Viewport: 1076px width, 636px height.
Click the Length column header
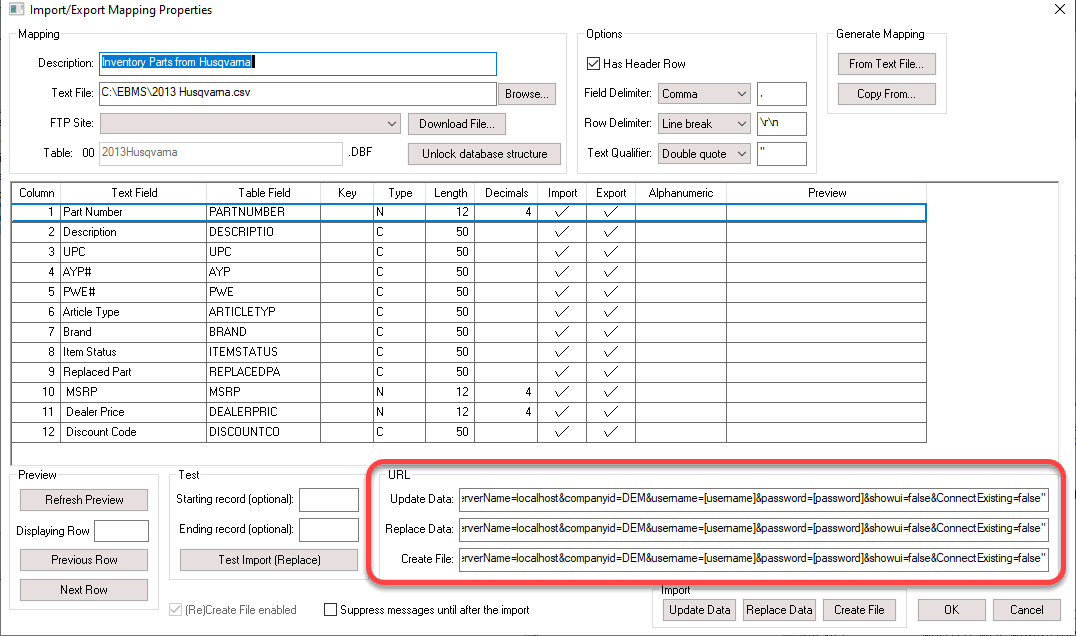point(450,193)
